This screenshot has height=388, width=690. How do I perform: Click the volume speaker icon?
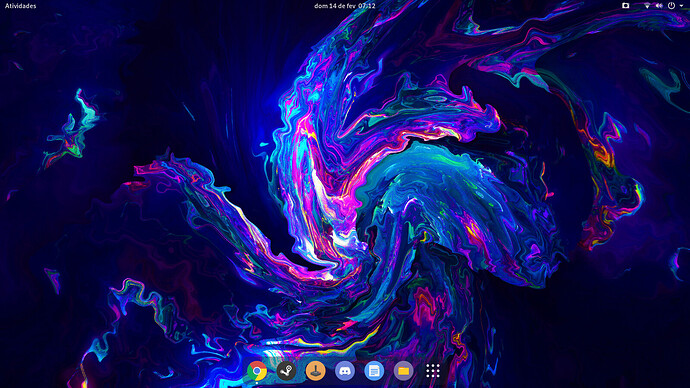tap(659, 6)
